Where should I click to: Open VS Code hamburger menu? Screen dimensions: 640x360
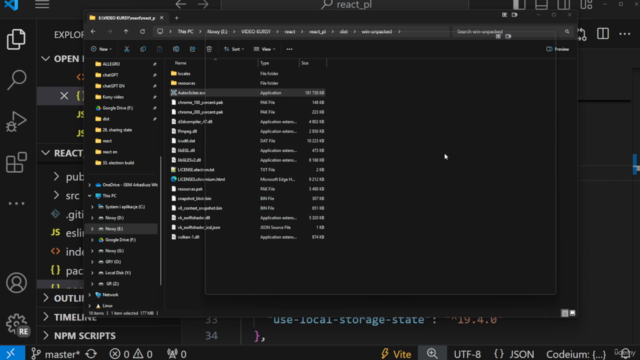click(42, 5)
